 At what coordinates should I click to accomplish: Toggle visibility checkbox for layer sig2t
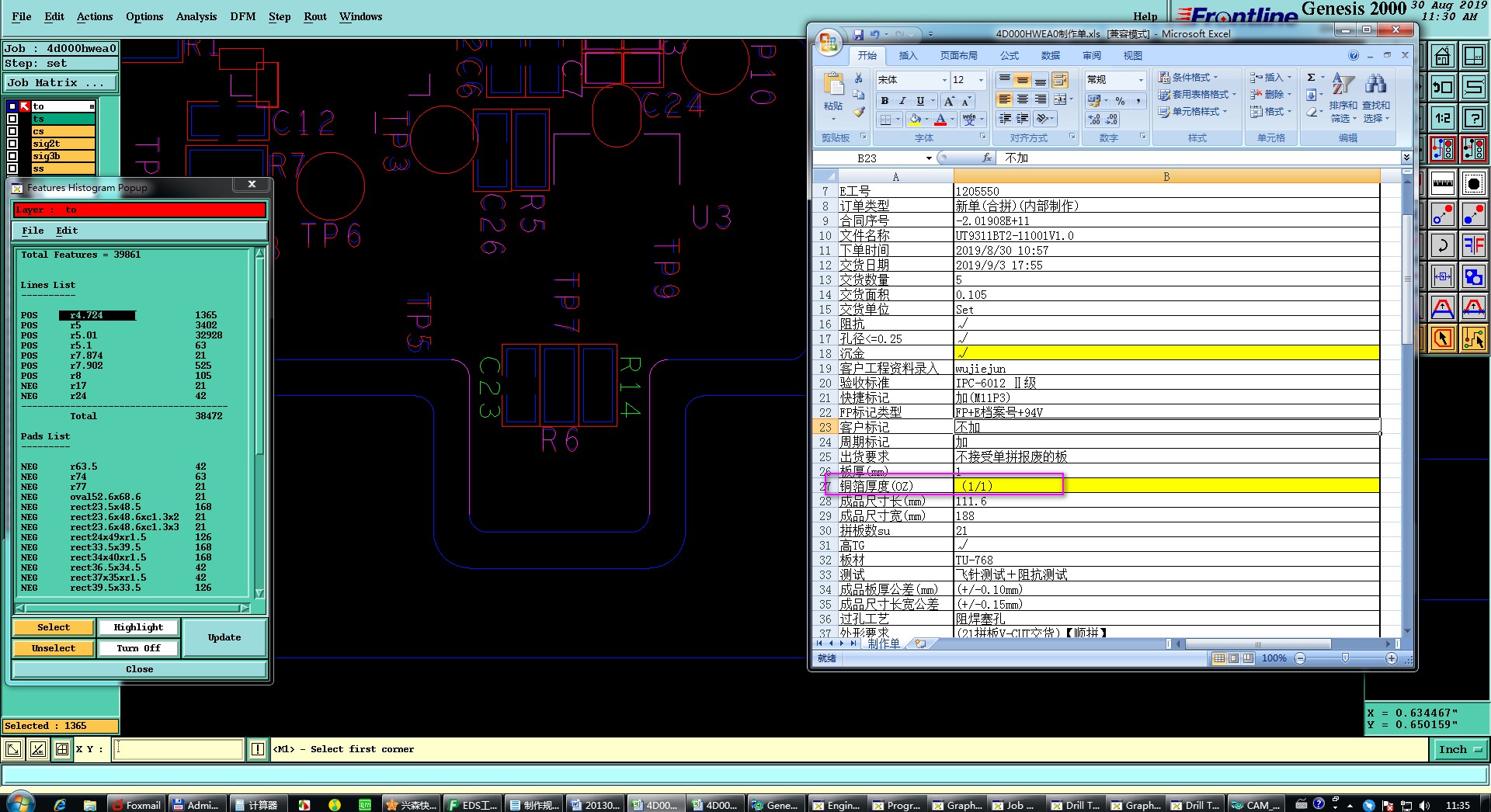tap(12, 144)
